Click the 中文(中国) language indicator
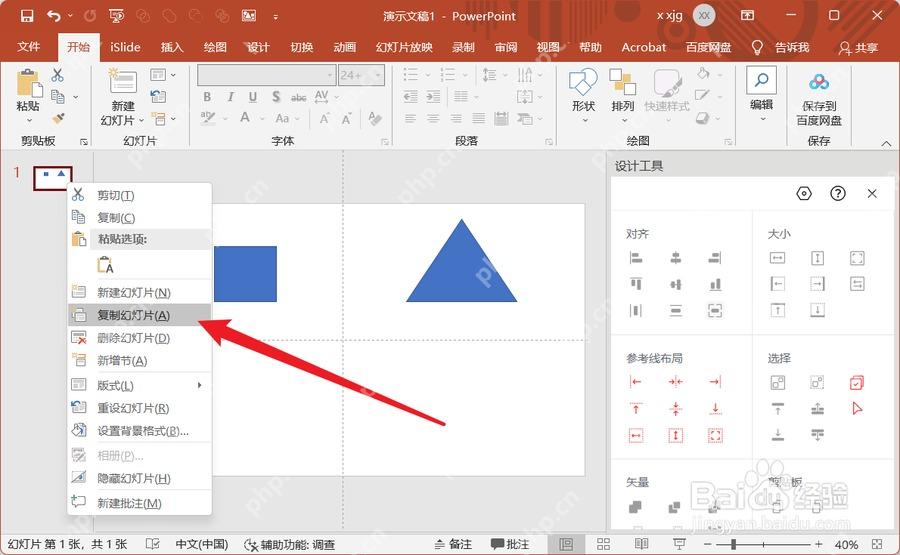 (x=201, y=544)
